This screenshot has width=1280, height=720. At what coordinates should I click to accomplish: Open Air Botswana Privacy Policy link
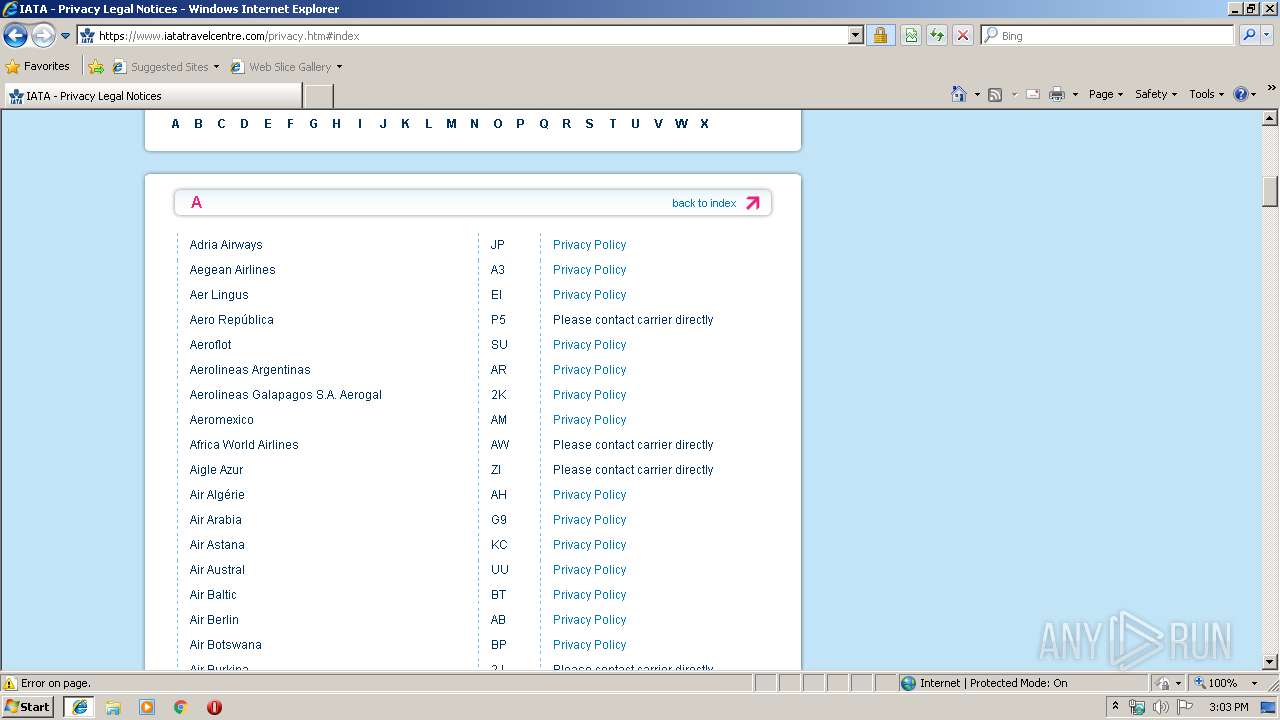click(589, 645)
